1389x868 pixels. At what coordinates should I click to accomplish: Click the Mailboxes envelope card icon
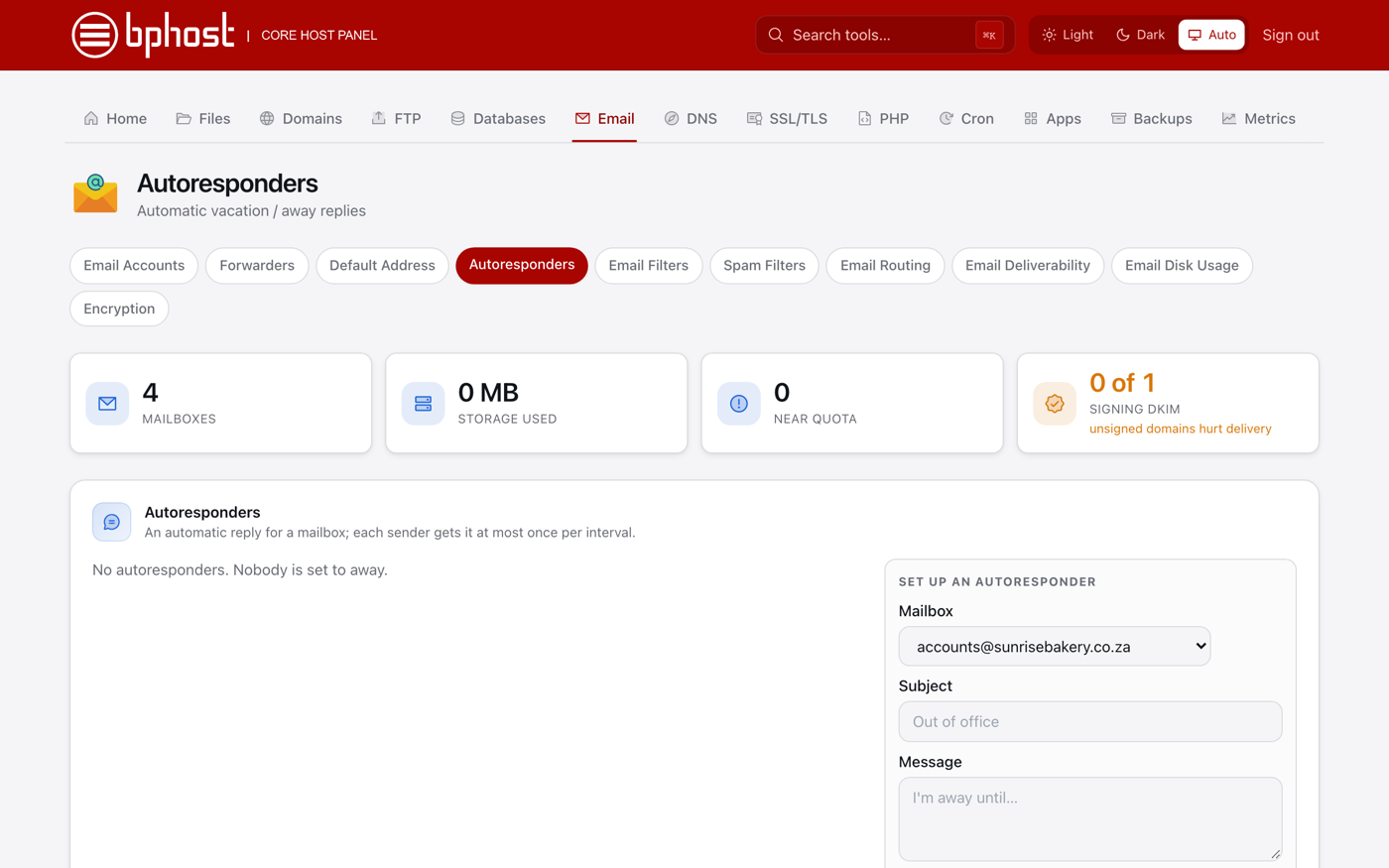(107, 404)
